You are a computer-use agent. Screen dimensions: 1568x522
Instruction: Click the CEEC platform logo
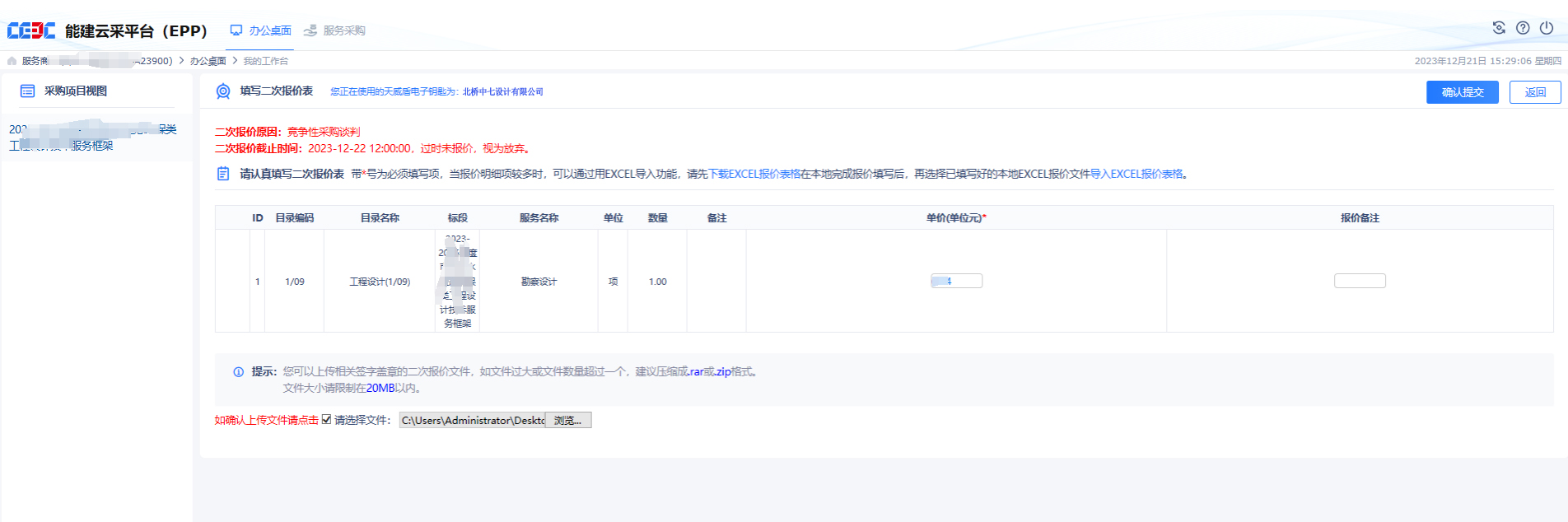point(31,30)
